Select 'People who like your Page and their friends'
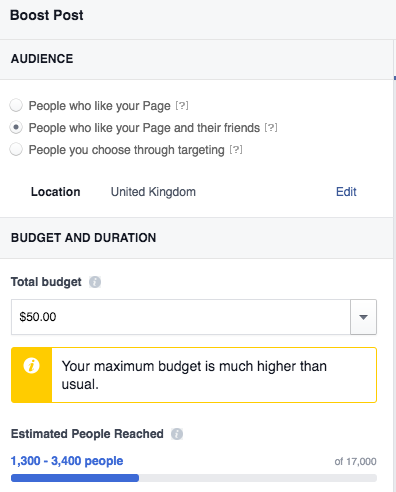Viewport: 396px width, 492px height. pos(16,127)
